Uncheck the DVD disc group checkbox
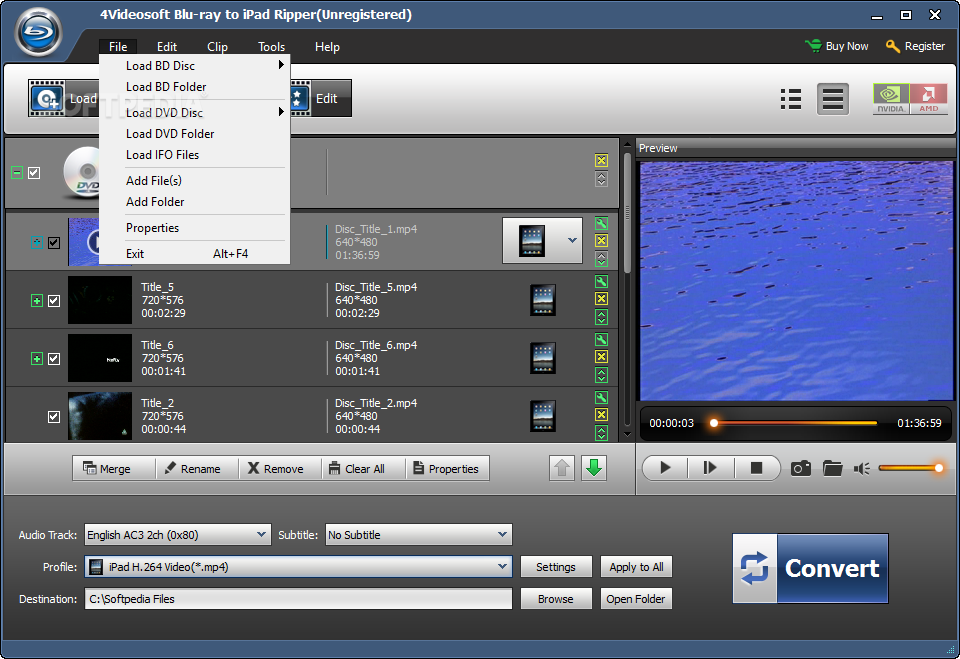Viewport: 960px width, 659px height. [x=34, y=173]
